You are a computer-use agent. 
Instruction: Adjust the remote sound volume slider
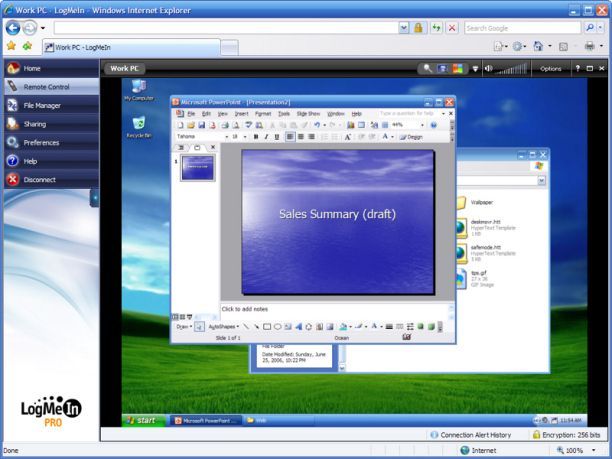pos(511,69)
